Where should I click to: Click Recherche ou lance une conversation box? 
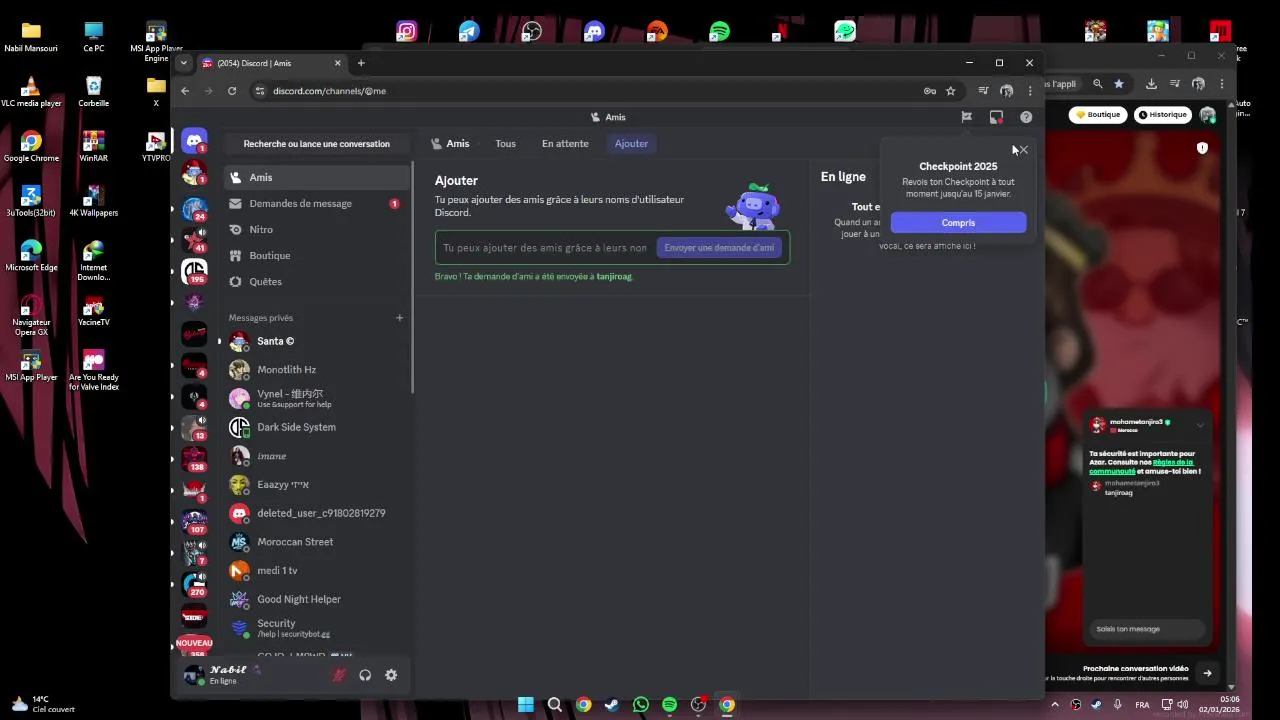(316, 144)
